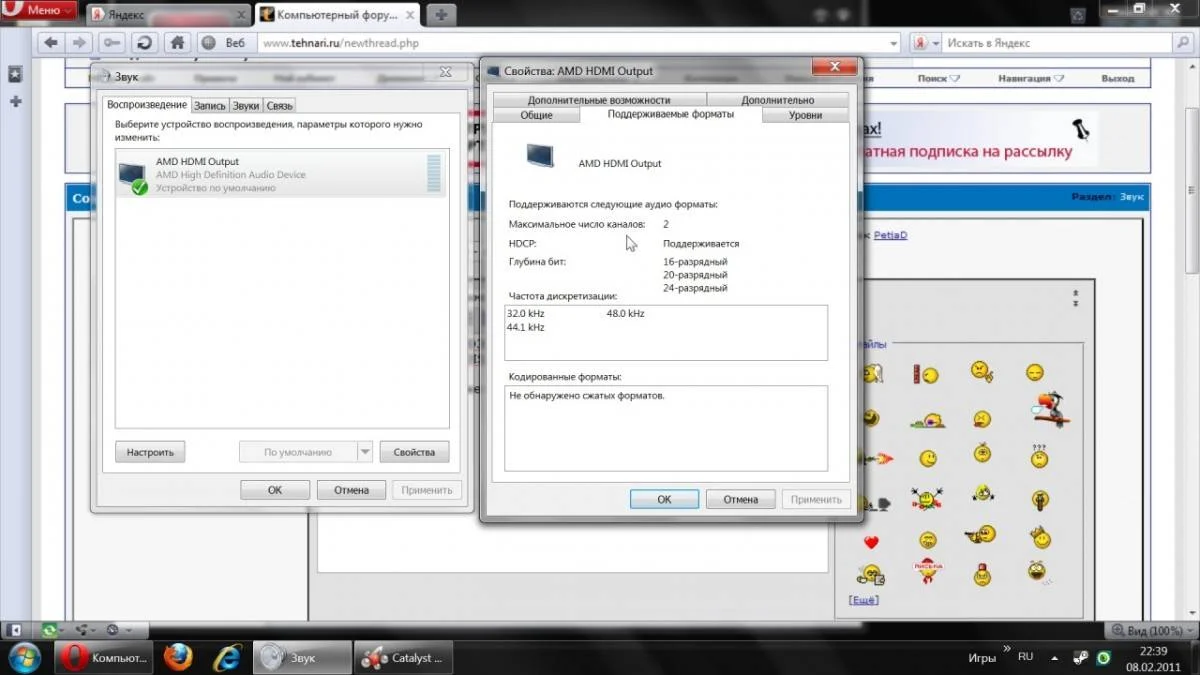The height and width of the screenshot is (675, 1200).
Task: Select 48.0 kHz sample rate entry
Action: click(625, 313)
